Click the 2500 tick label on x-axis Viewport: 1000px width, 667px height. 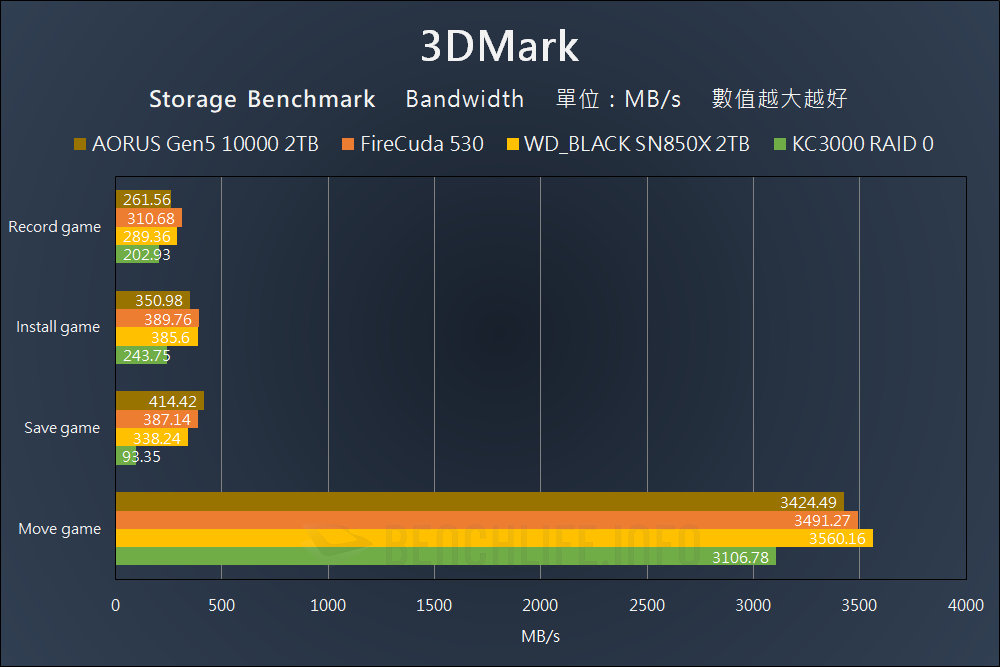coord(647,605)
